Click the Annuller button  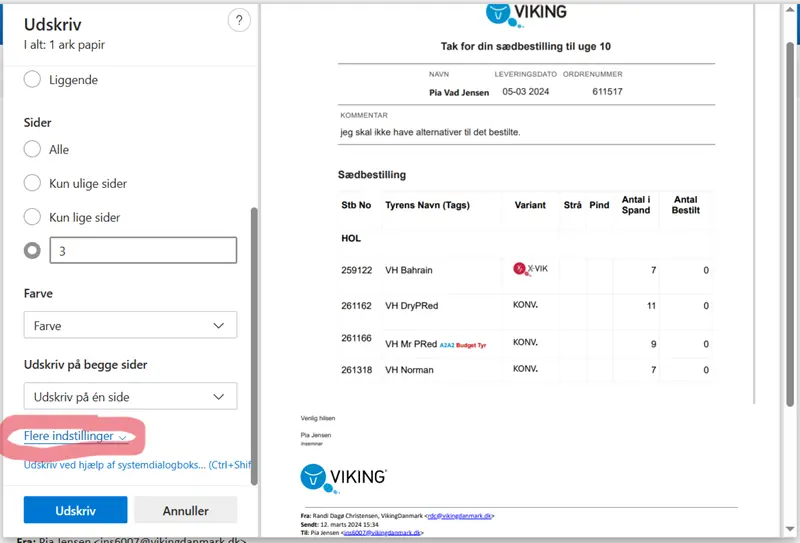pyautogui.click(x=185, y=510)
